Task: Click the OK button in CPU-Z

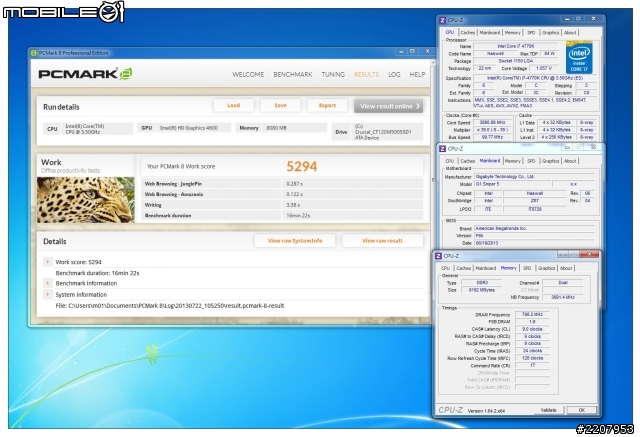Action: [582, 410]
